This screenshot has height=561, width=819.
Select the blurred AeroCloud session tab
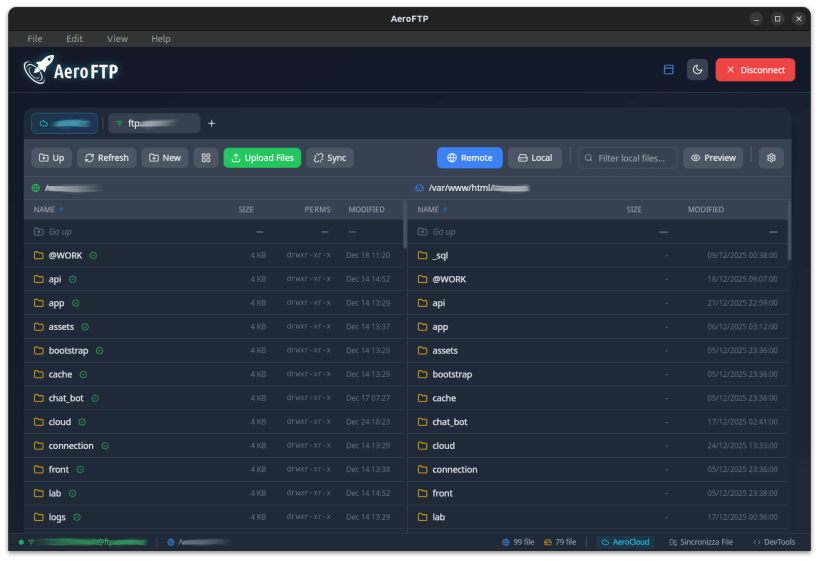pyautogui.click(x=64, y=123)
